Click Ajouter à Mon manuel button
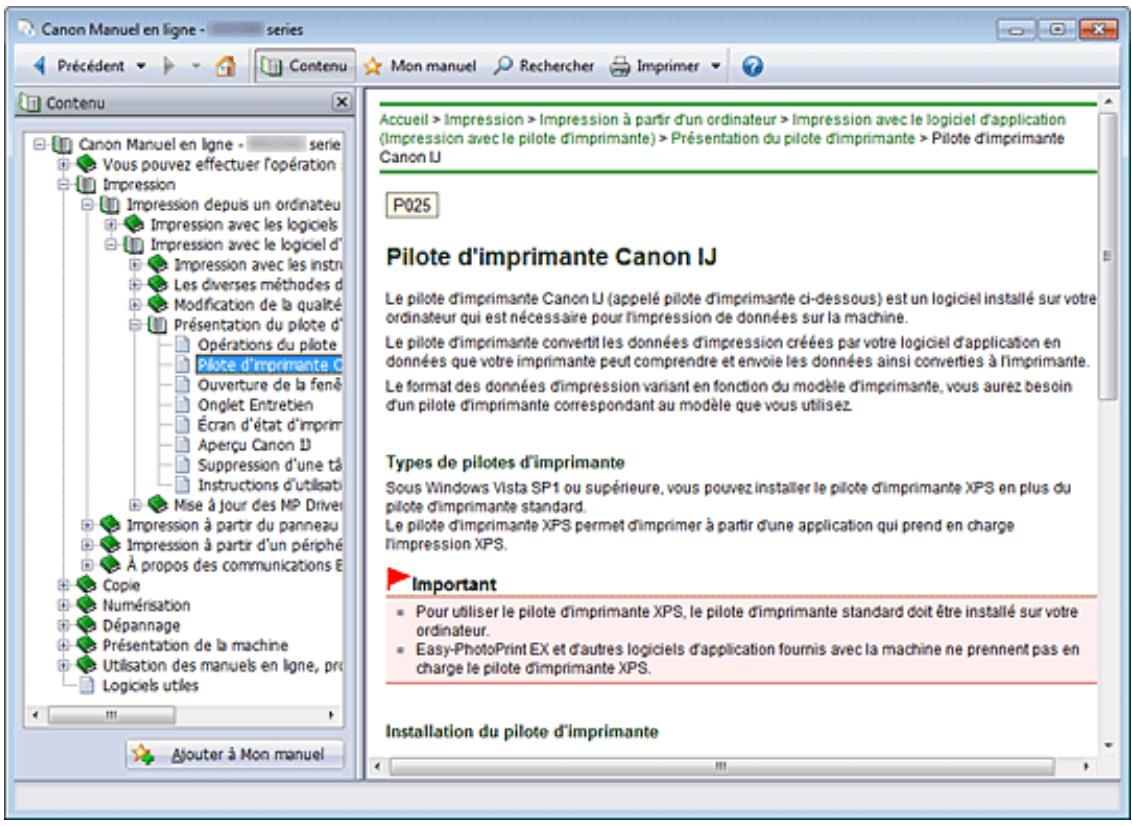The width and height of the screenshot is (1132, 826). tap(235, 755)
